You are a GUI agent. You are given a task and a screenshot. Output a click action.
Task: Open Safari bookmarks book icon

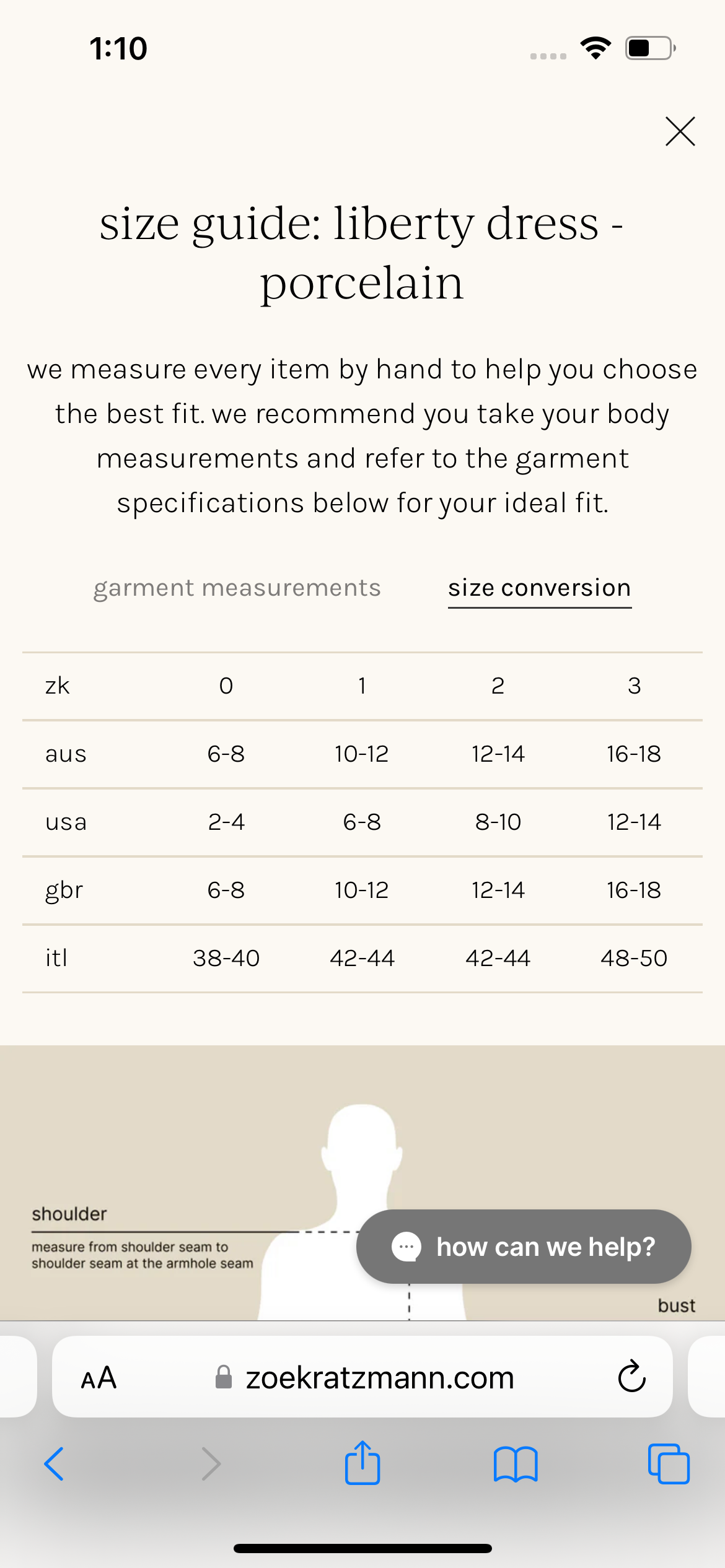pyautogui.click(x=516, y=1464)
